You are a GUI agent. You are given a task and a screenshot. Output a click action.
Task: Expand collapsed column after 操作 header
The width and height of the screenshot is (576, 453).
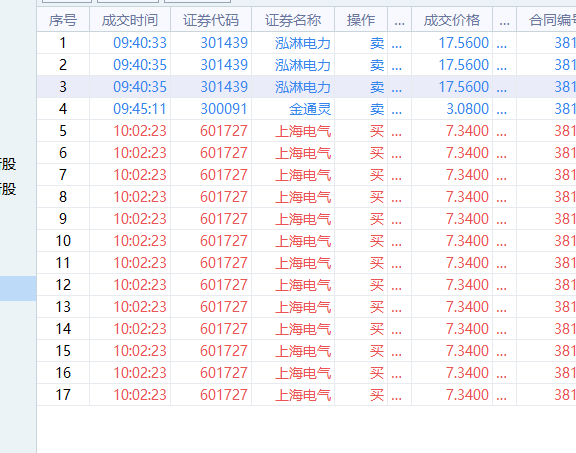point(399,20)
